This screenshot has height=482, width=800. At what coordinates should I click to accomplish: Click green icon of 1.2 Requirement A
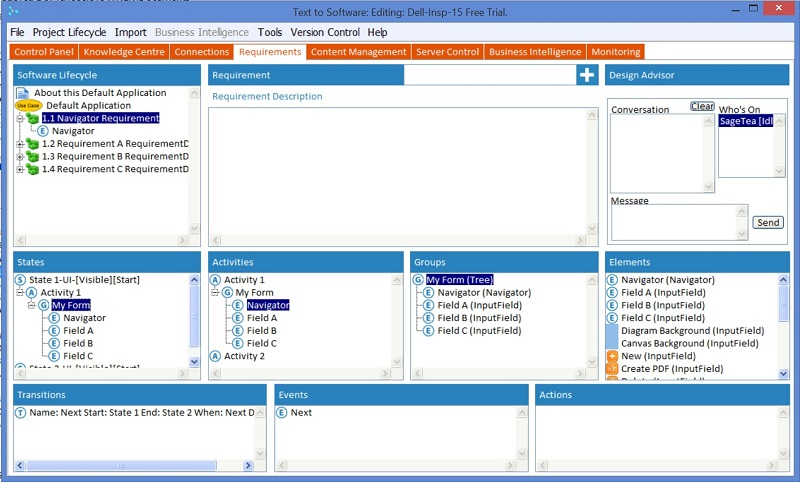tap(33, 144)
